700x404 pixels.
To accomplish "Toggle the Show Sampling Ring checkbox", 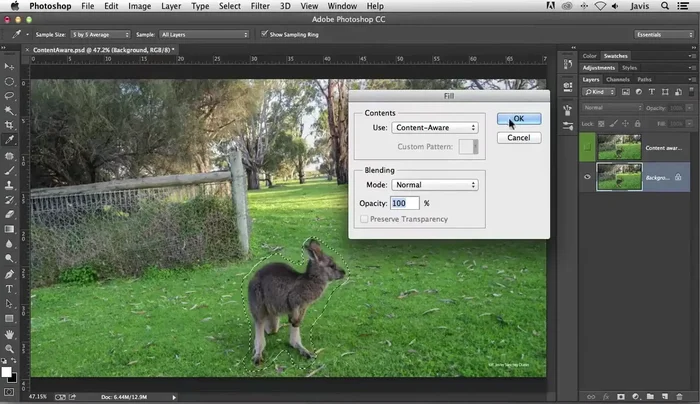I will point(263,34).
